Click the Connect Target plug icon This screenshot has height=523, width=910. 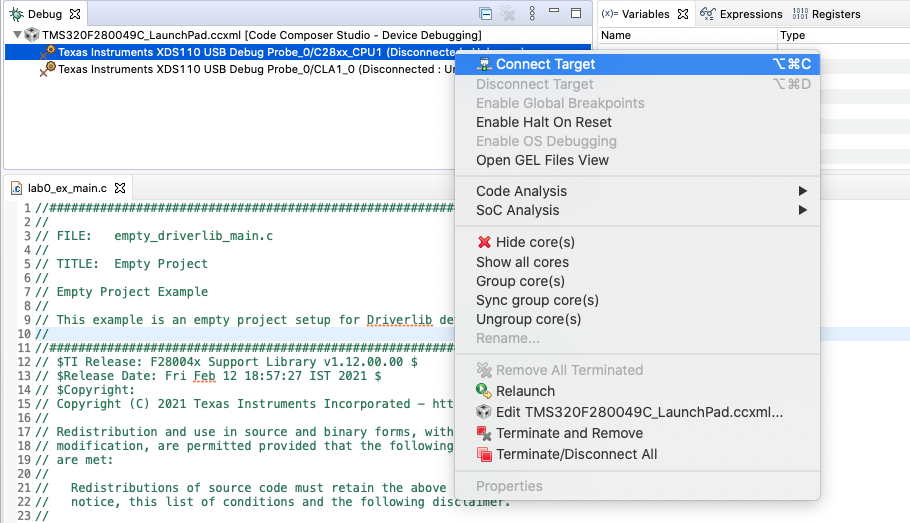(484, 64)
